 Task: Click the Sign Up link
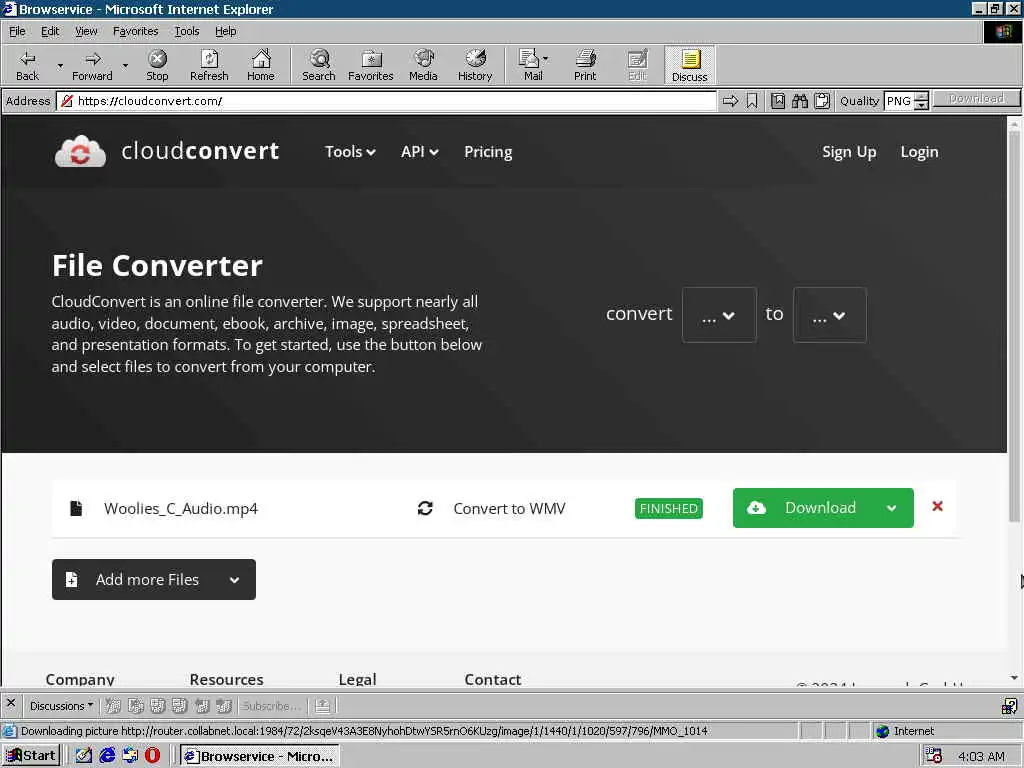point(849,152)
